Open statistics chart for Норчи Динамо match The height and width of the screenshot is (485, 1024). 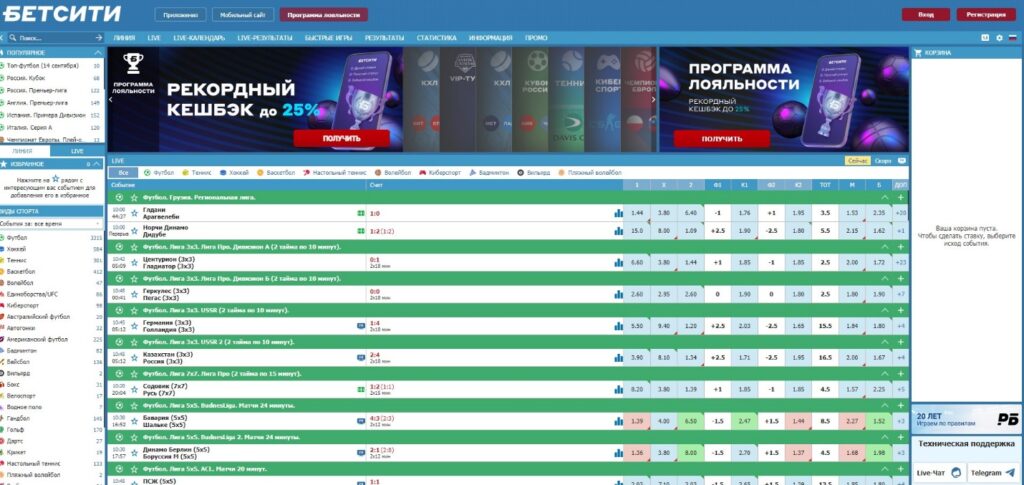[618, 230]
